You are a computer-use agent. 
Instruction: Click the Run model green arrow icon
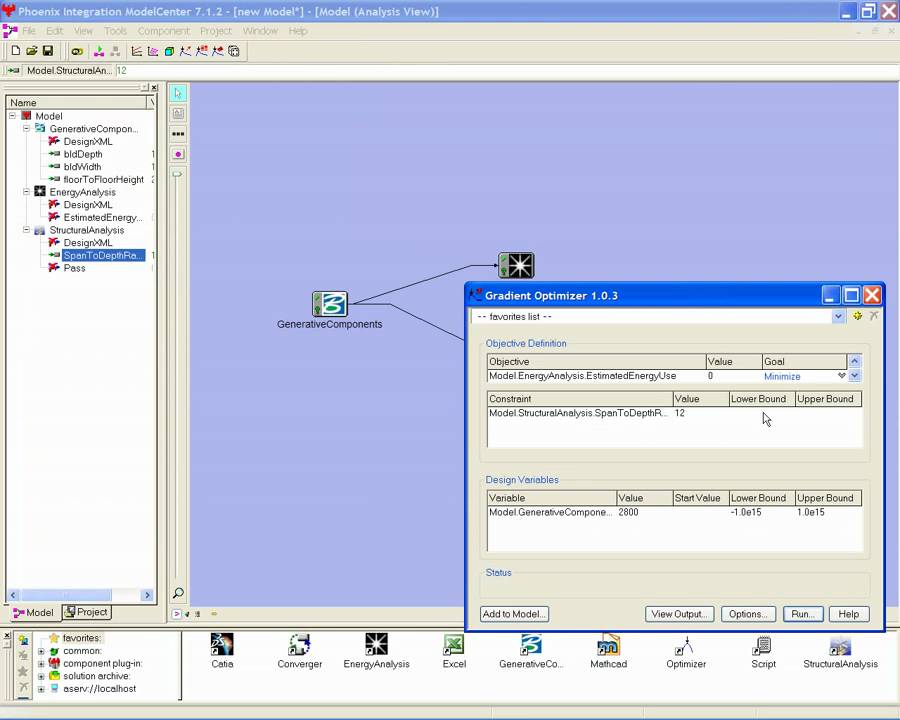pos(99,52)
